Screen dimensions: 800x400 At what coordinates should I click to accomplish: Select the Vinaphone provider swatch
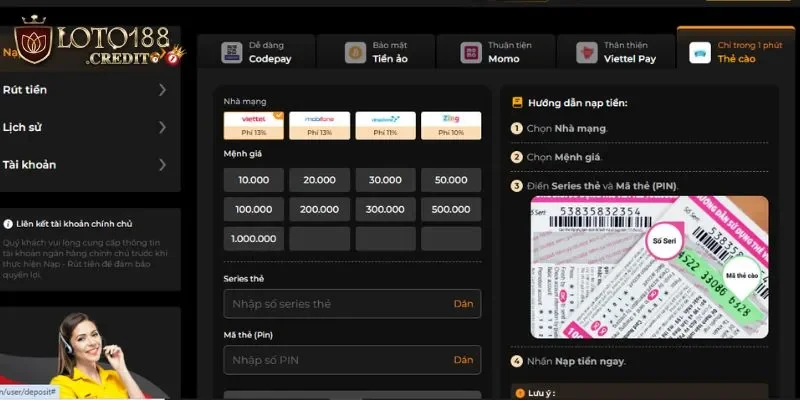pos(385,125)
